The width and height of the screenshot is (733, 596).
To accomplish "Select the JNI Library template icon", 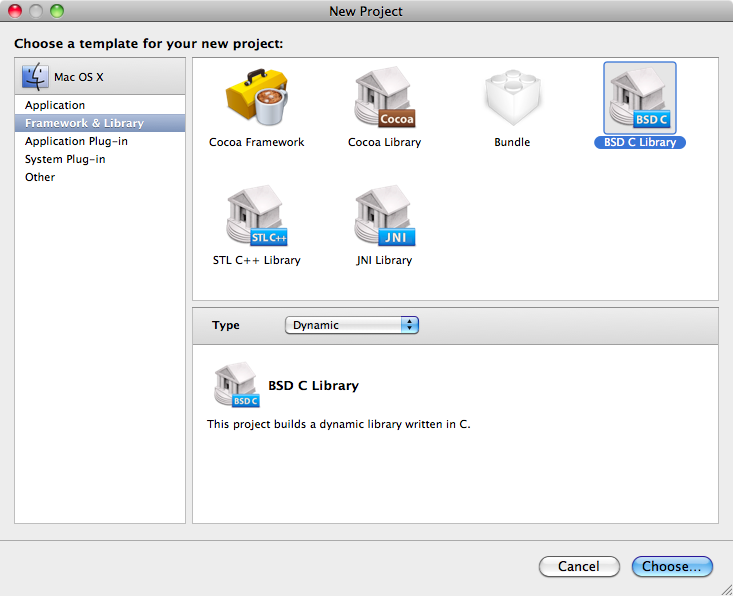I will click(385, 215).
